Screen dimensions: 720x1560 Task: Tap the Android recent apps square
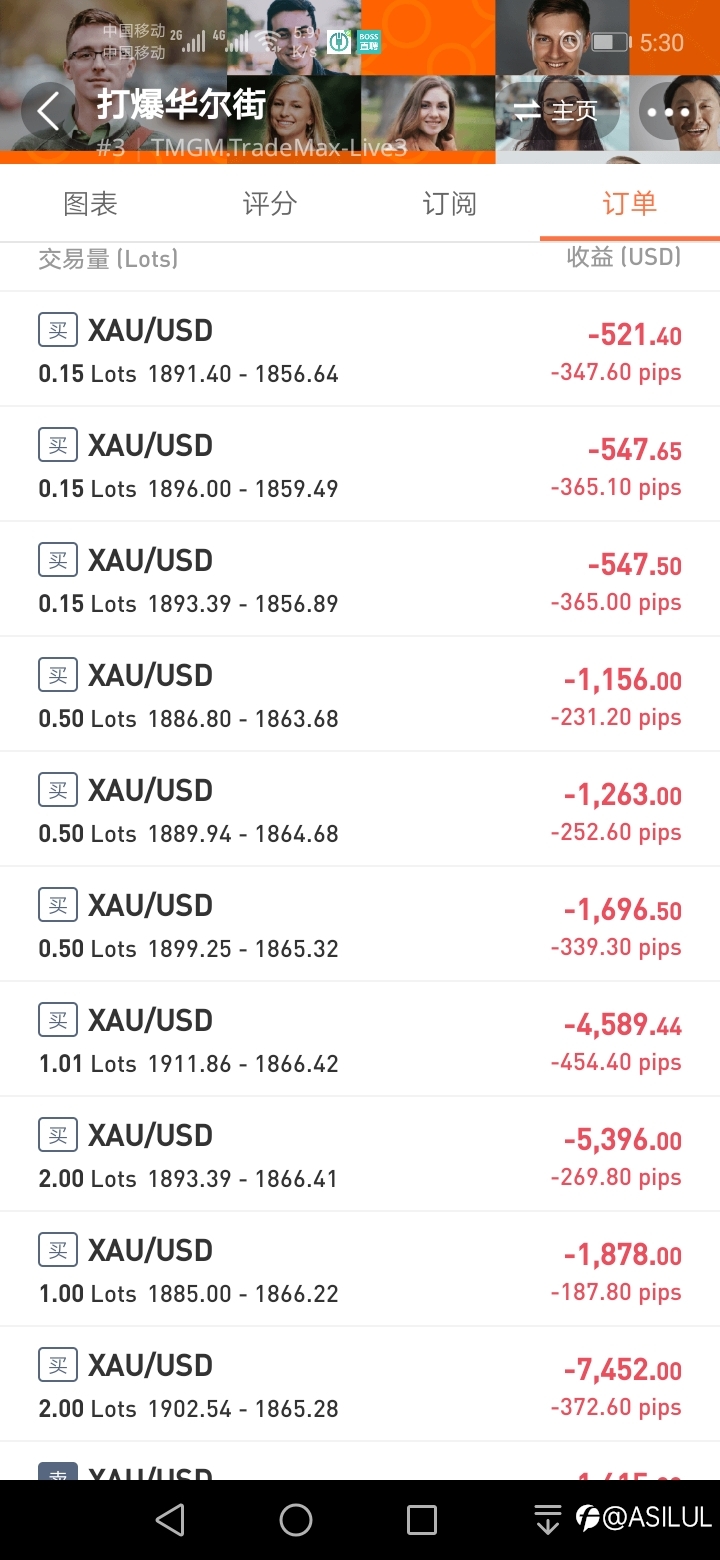tap(422, 1520)
